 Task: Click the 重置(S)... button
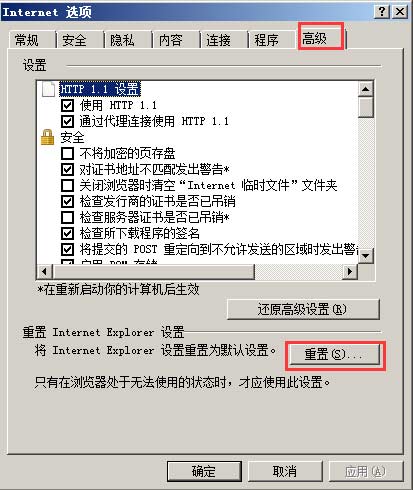coord(334,354)
